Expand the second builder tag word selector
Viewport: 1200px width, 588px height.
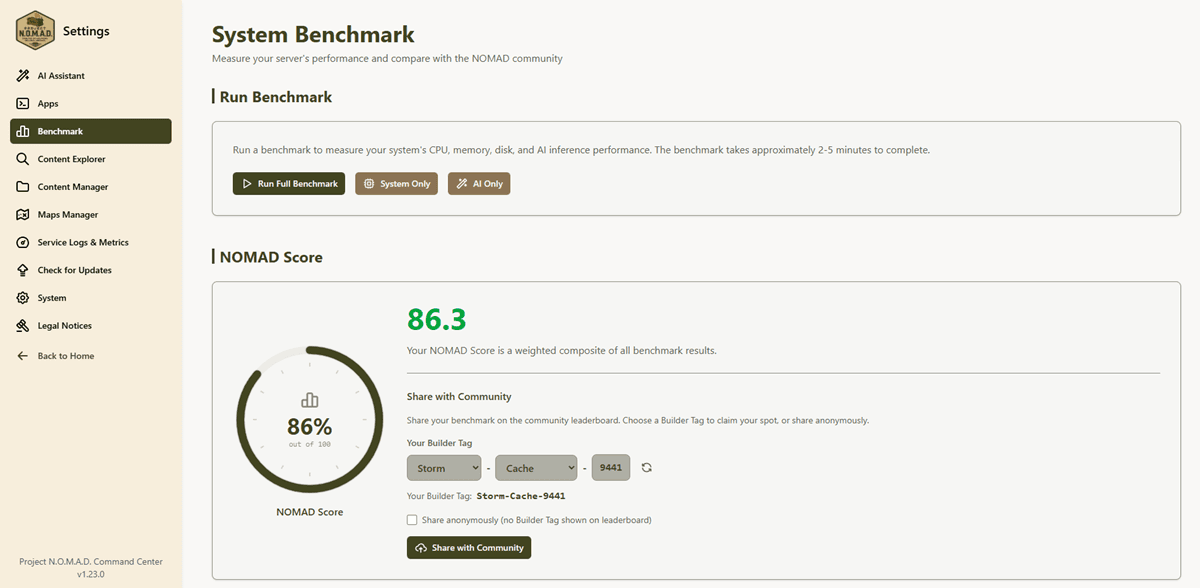(x=536, y=467)
